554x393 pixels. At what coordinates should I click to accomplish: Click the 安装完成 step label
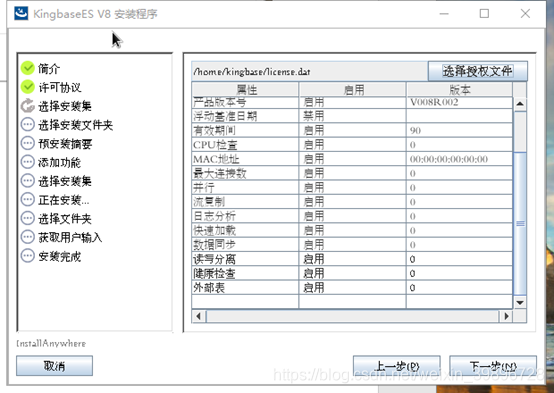[x=59, y=256]
